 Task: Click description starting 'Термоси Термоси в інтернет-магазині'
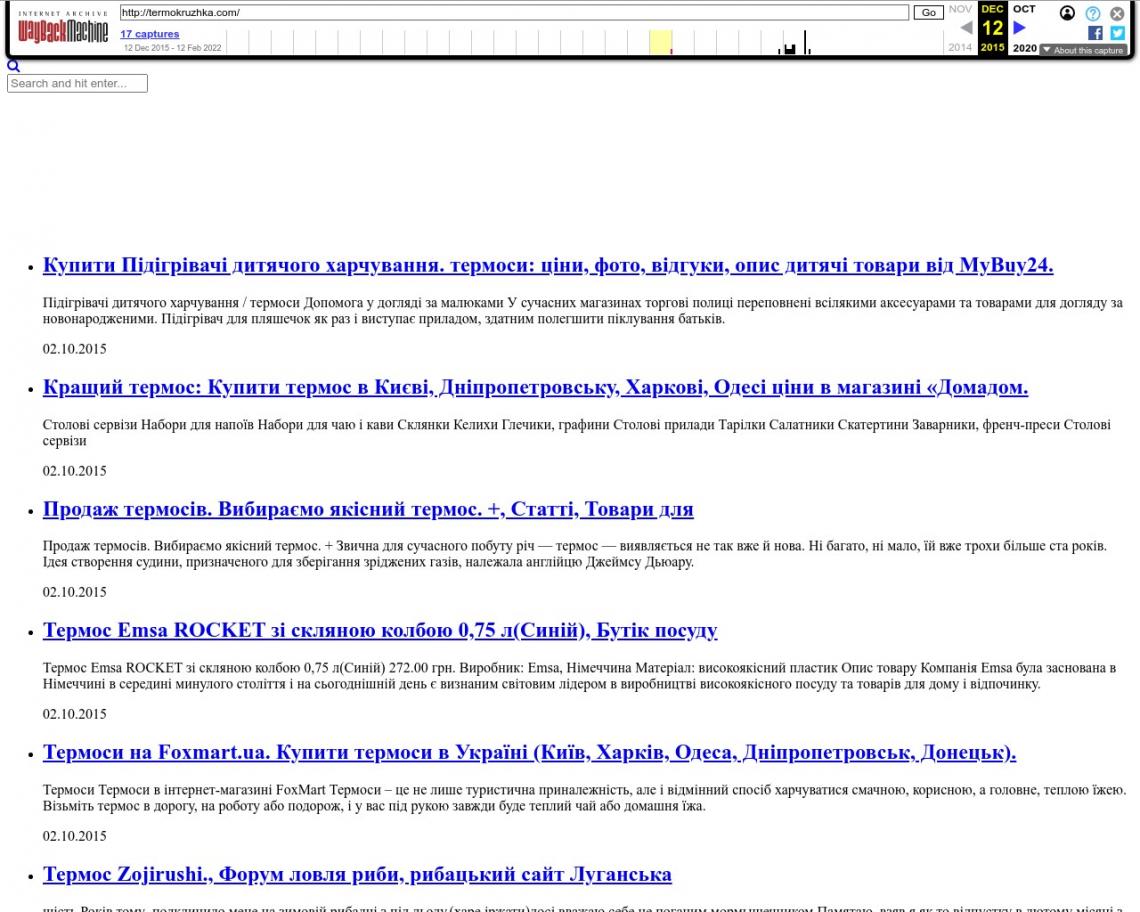pos(585,798)
